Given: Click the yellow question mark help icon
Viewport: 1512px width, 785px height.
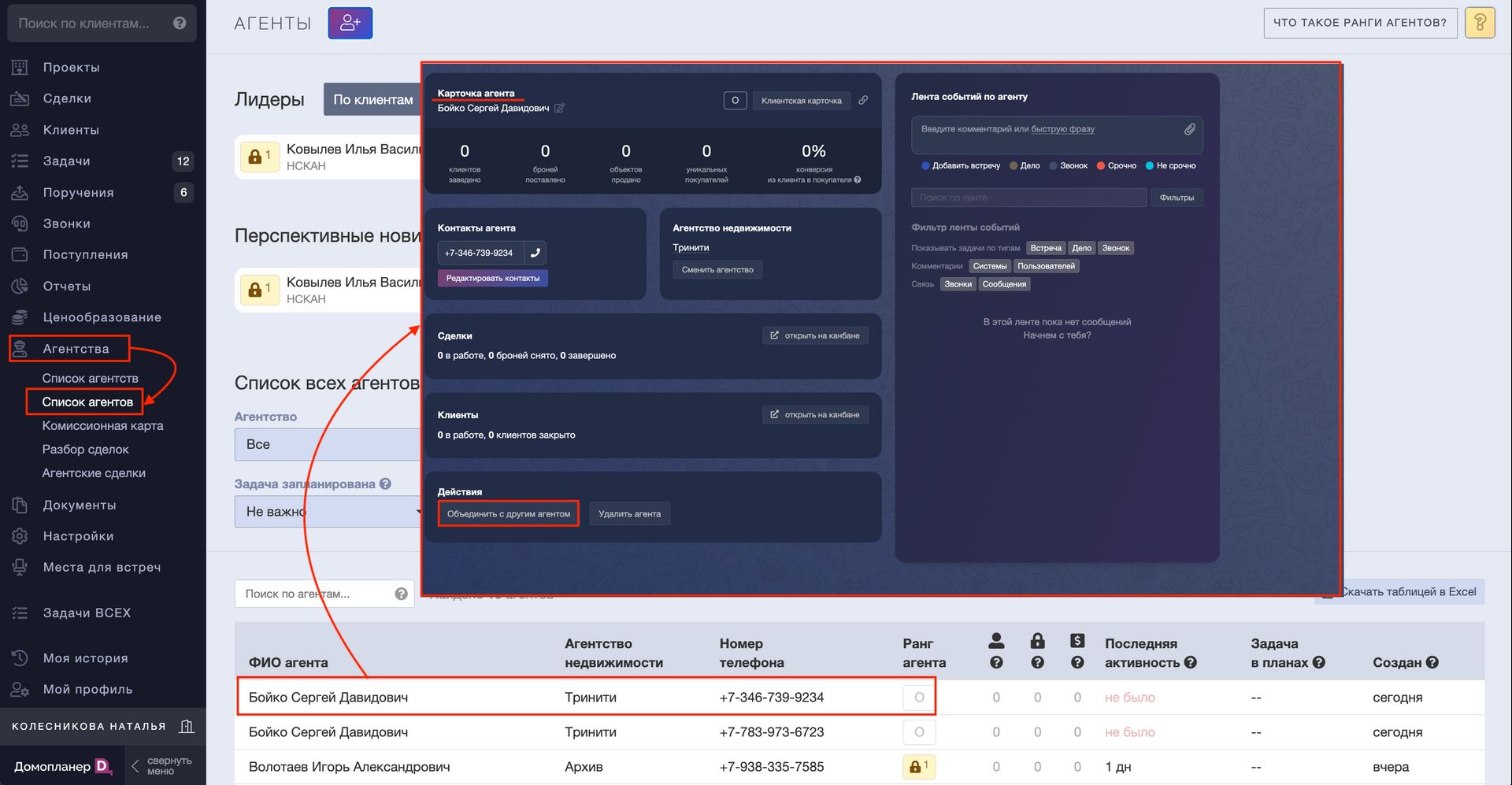Looking at the screenshot, I should (x=1480, y=23).
